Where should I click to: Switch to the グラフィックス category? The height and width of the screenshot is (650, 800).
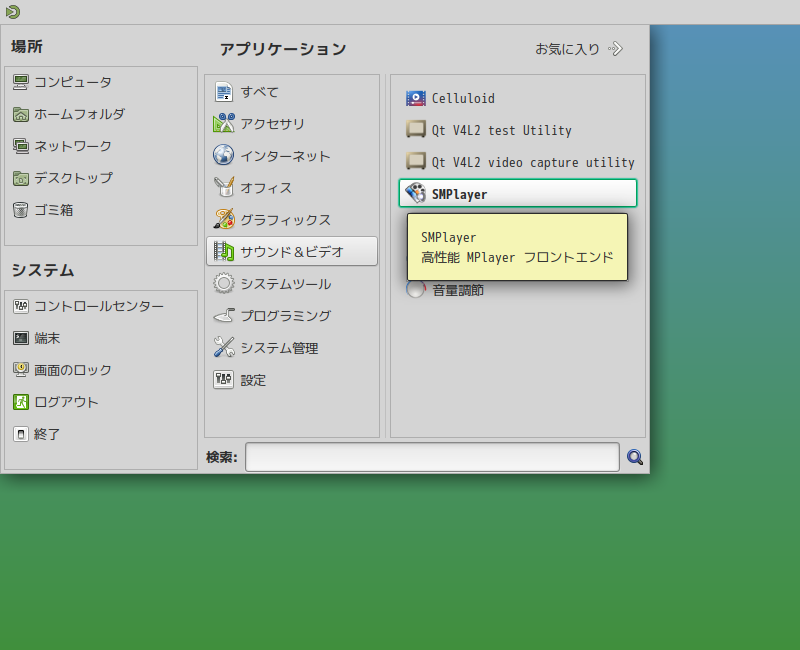[x=283, y=219]
